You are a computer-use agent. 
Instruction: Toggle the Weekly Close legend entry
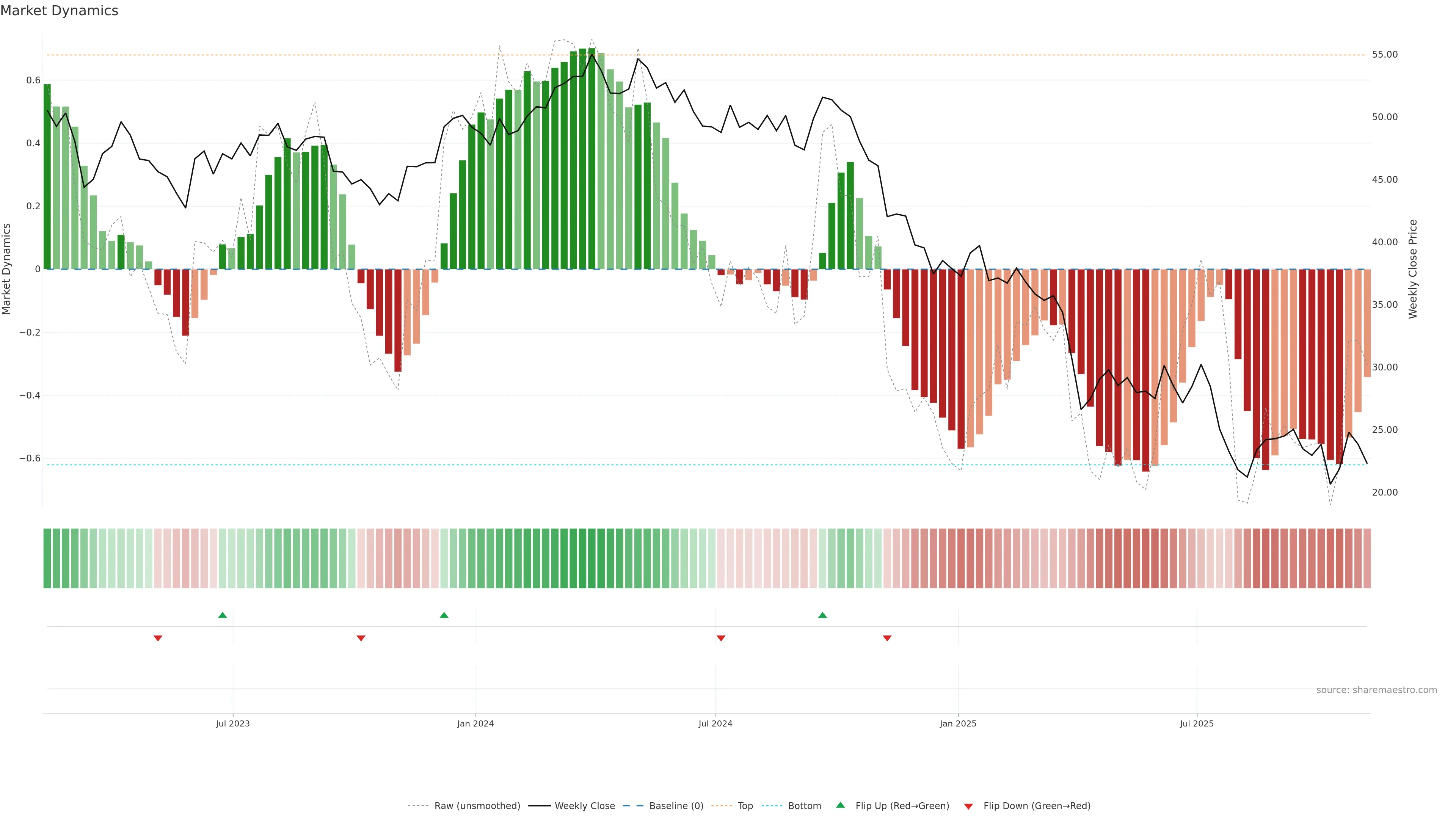[584, 806]
